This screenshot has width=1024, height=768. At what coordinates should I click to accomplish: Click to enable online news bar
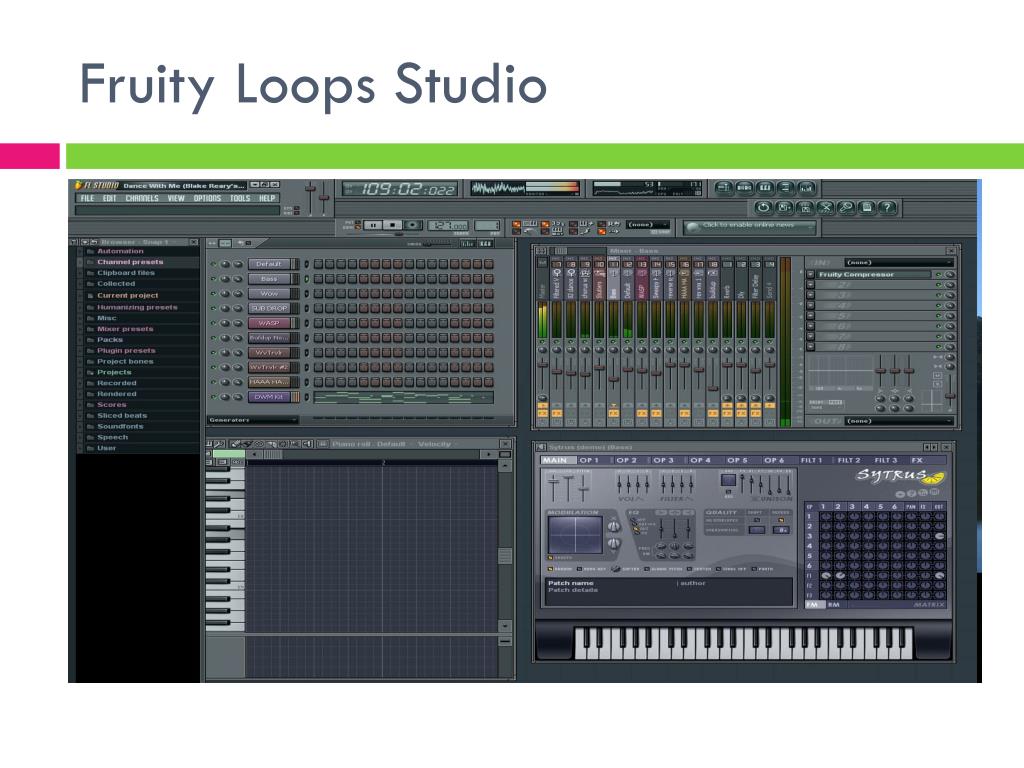point(750,226)
